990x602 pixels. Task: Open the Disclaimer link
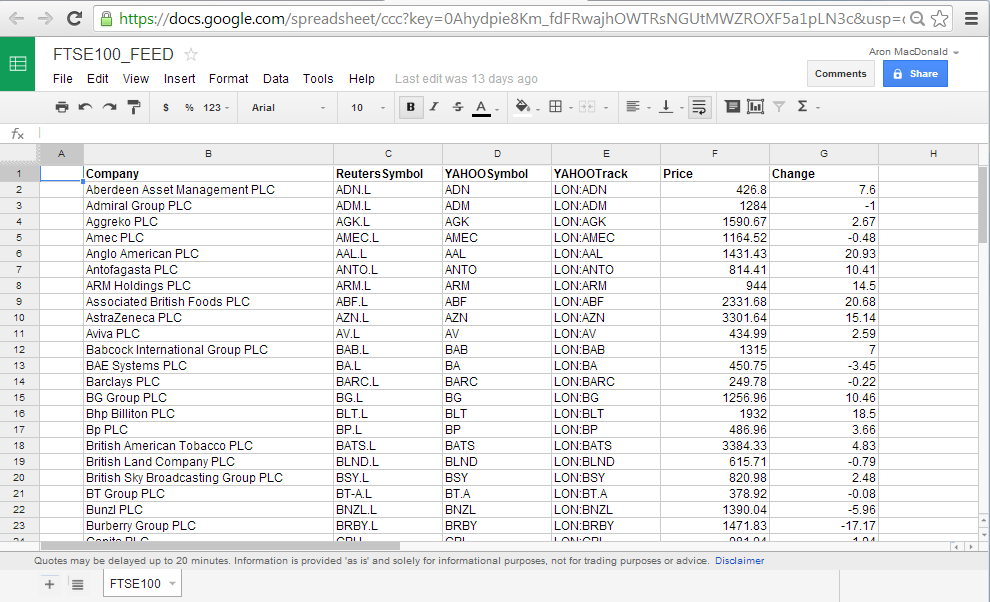point(739,561)
